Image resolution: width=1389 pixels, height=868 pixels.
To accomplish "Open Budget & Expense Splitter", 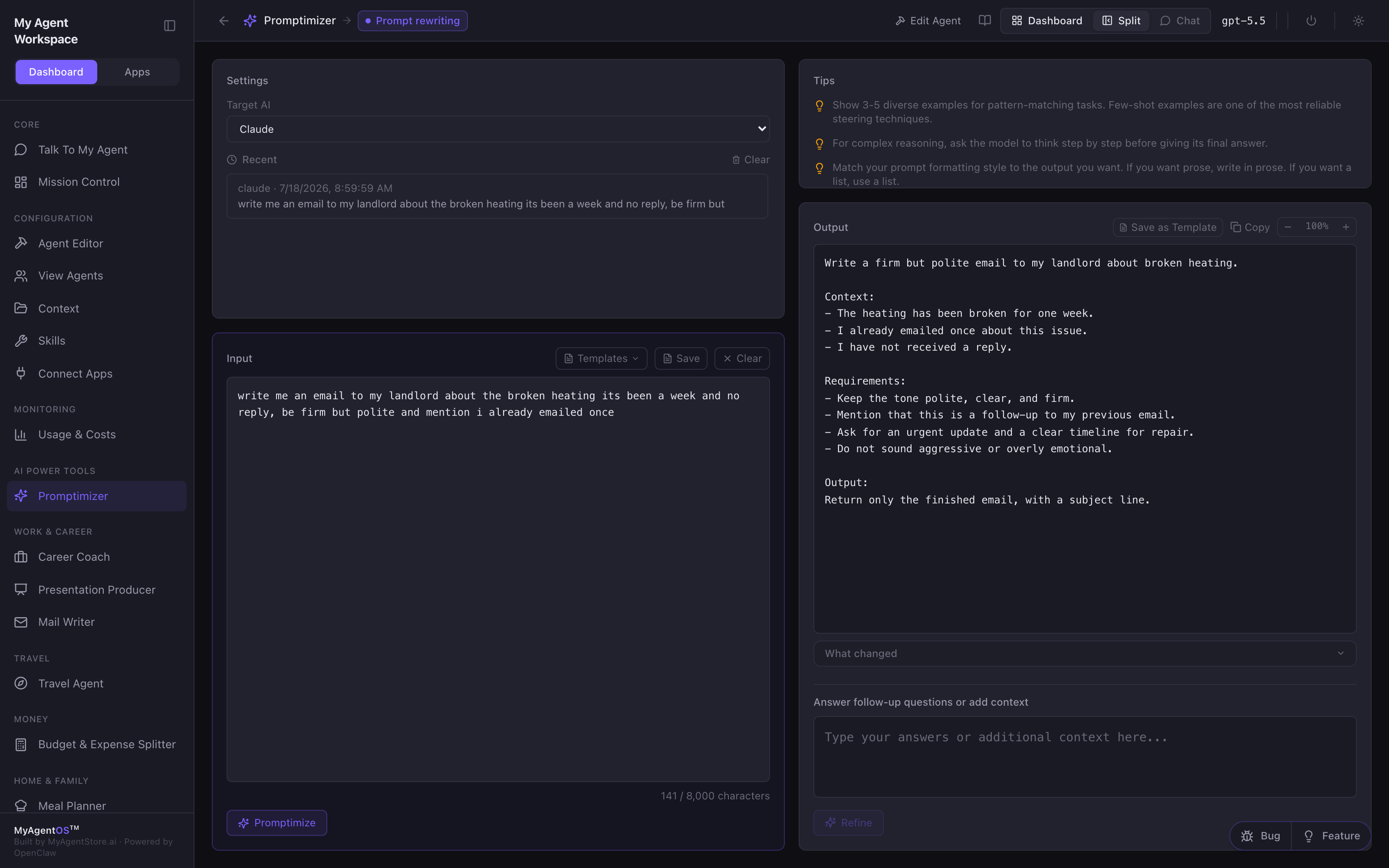I will [x=96, y=745].
